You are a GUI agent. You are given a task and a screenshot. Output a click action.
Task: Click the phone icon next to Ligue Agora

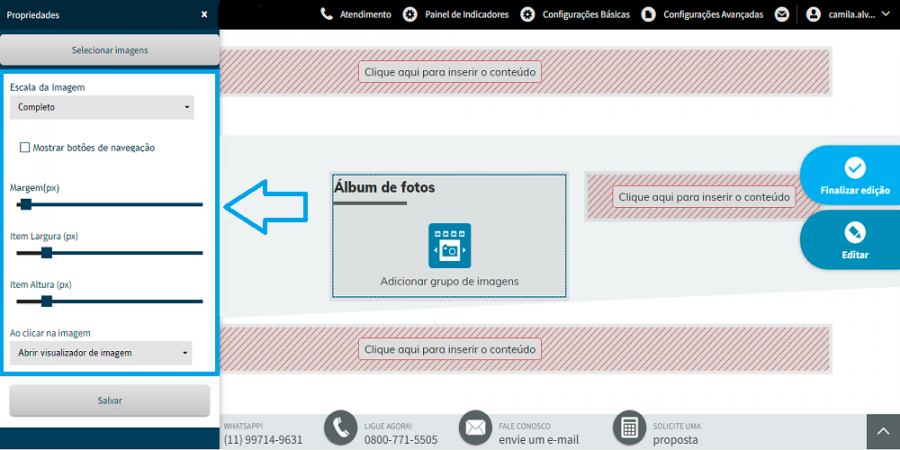pos(342,428)
